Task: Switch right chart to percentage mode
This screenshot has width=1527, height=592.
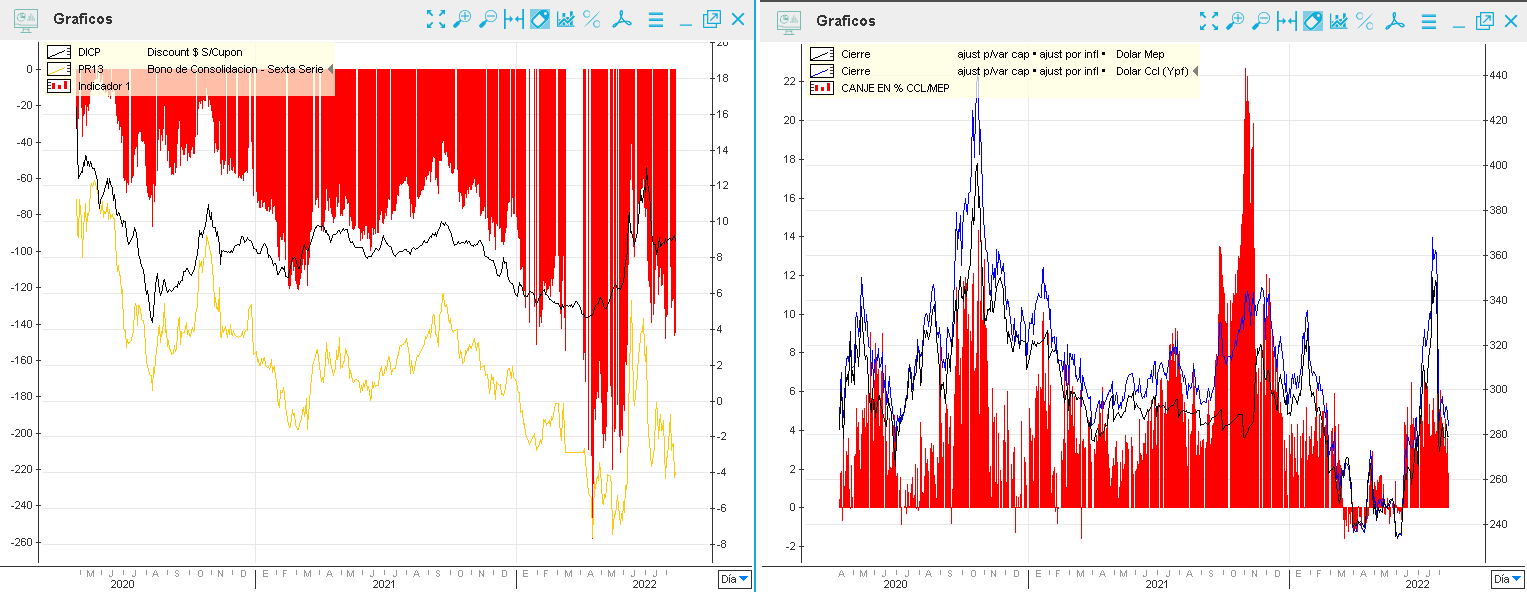Action: (1365, 20)
